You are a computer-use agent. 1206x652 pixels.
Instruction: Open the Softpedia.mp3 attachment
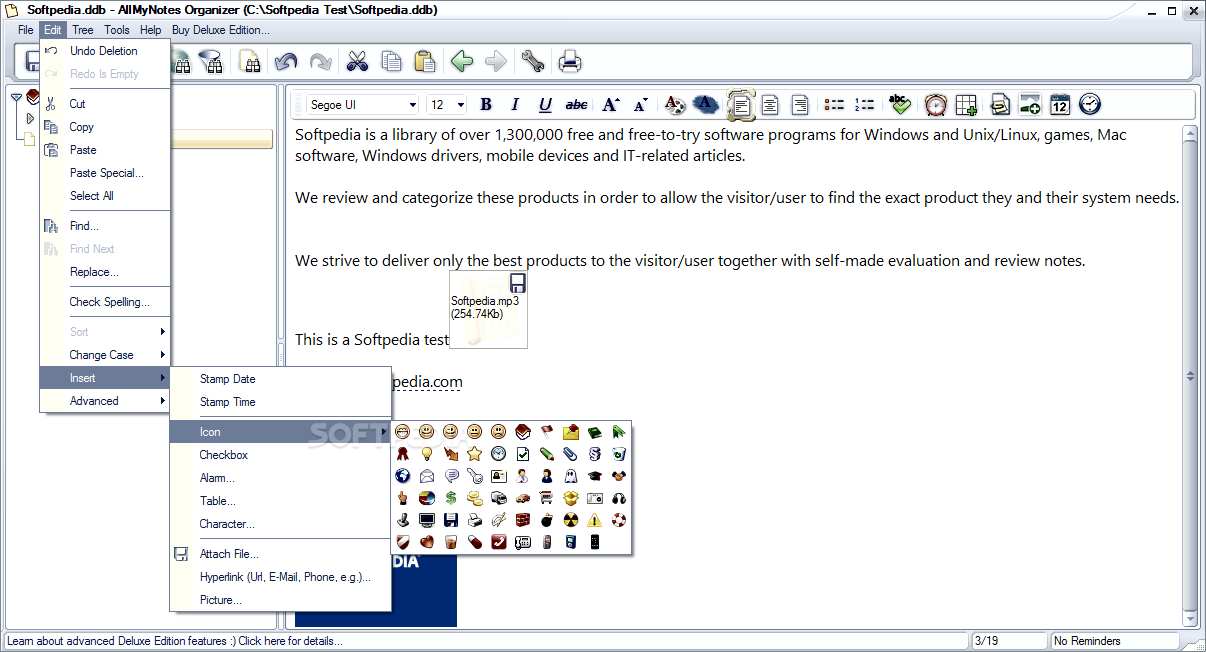pyautogui.click(x=488, y=309)
